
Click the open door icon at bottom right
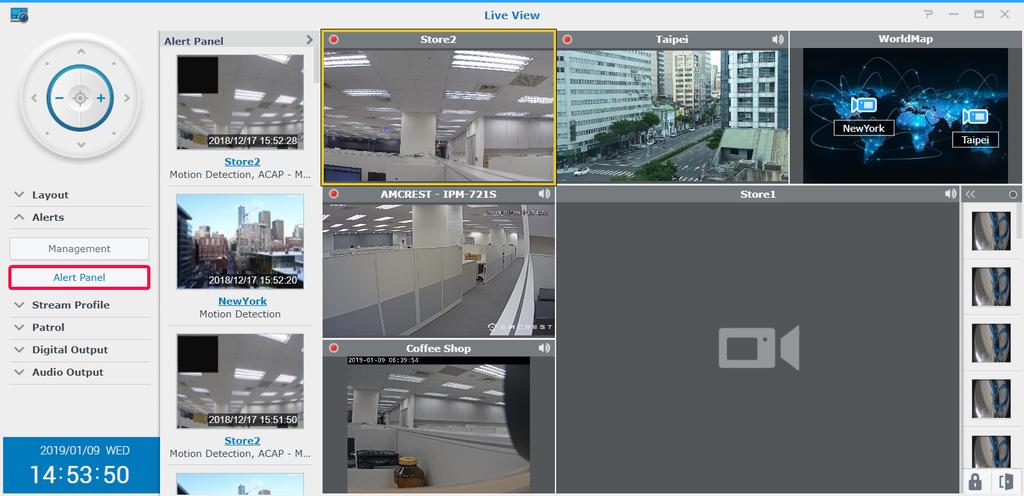click(1005, 482)
